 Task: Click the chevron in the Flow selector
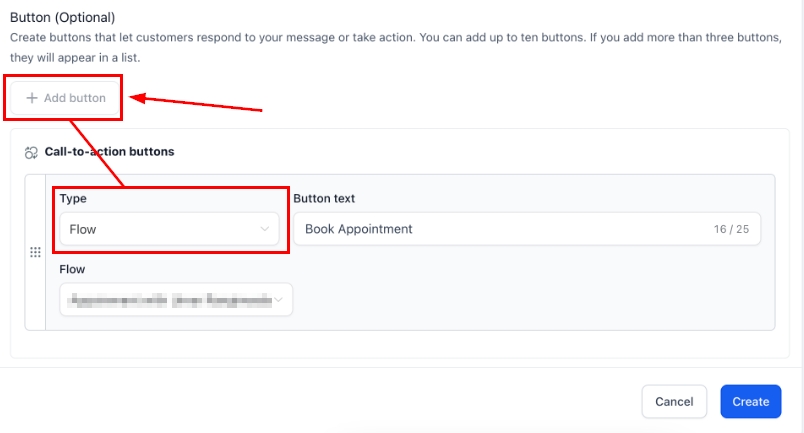[279, 299]
